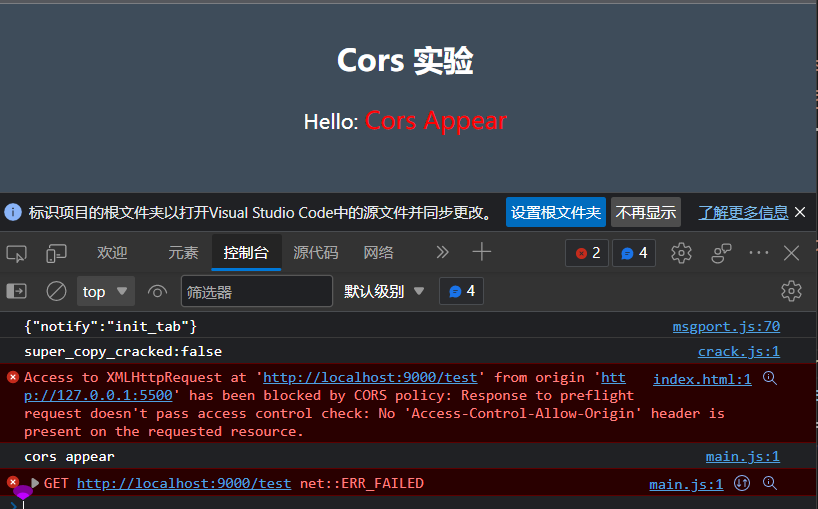
Task: Open DevTools settings gear in tab bar
Action: 681,253
